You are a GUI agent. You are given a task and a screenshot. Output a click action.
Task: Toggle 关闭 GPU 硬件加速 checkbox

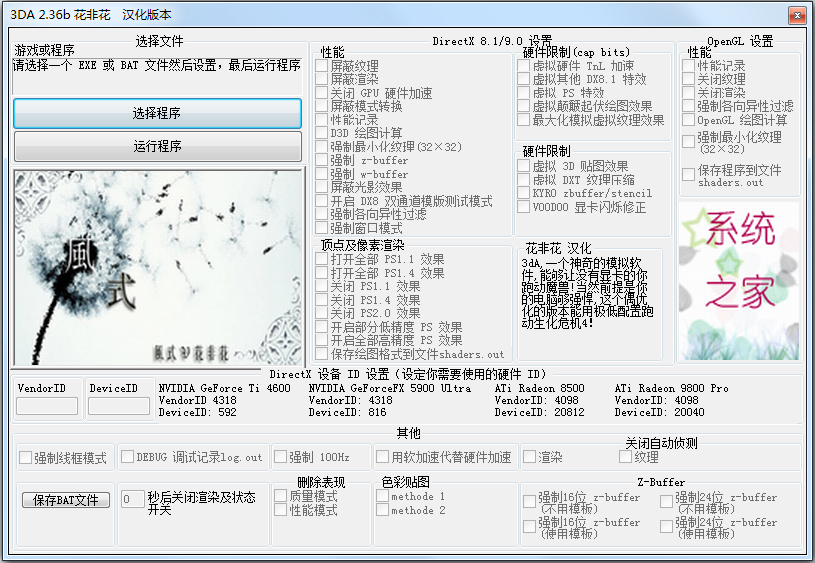[x=323, y=93]
